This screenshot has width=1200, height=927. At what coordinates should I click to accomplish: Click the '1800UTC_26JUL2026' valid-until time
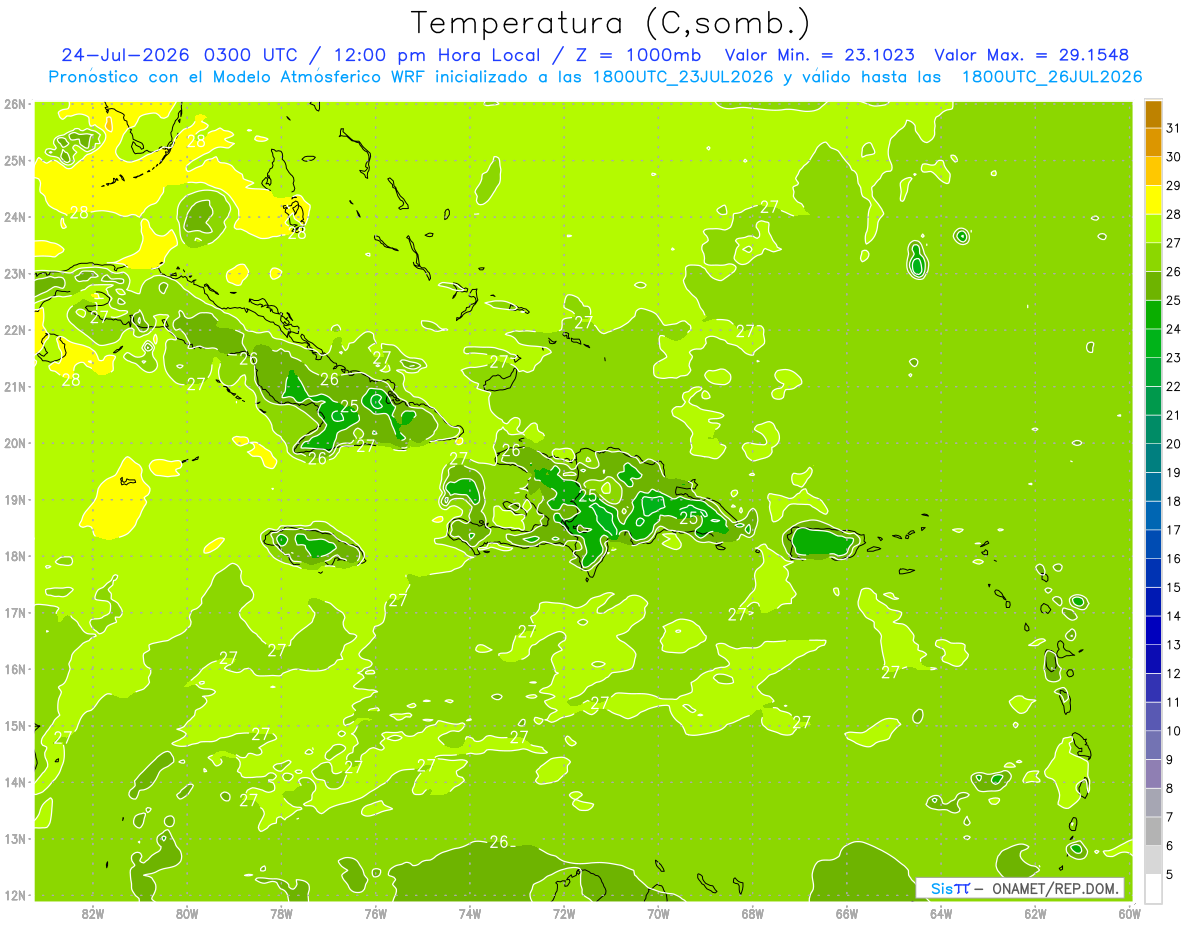coord(1052,77)
